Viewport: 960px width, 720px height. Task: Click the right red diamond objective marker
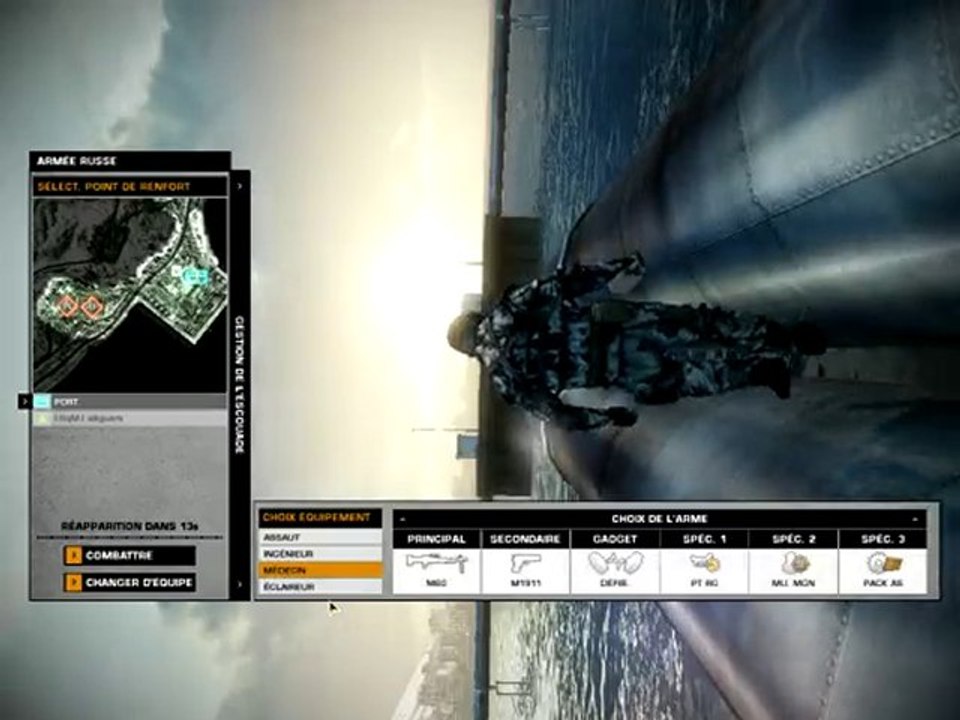pos(92,306)
